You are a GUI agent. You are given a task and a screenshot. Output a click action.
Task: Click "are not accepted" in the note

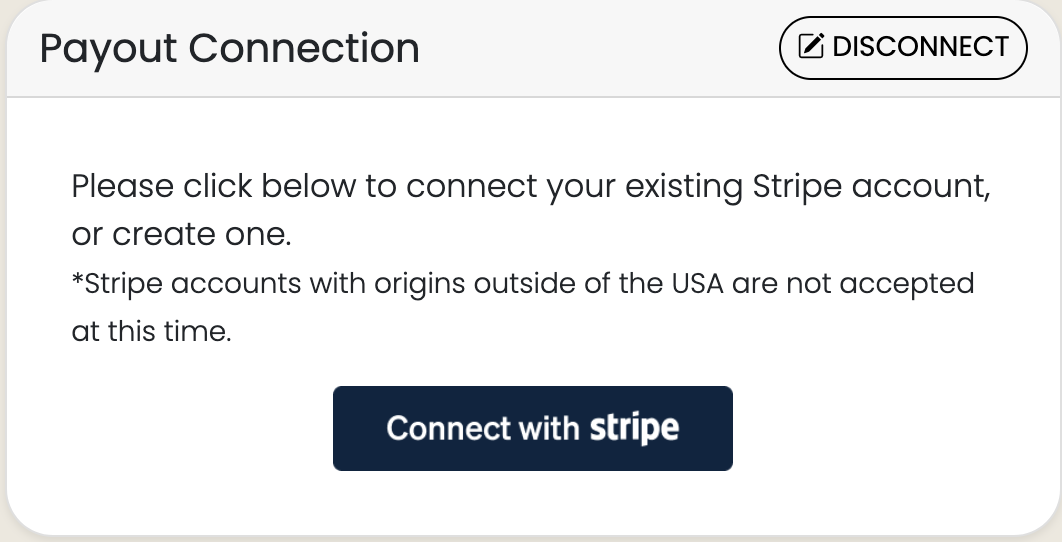tap(853, 285)
